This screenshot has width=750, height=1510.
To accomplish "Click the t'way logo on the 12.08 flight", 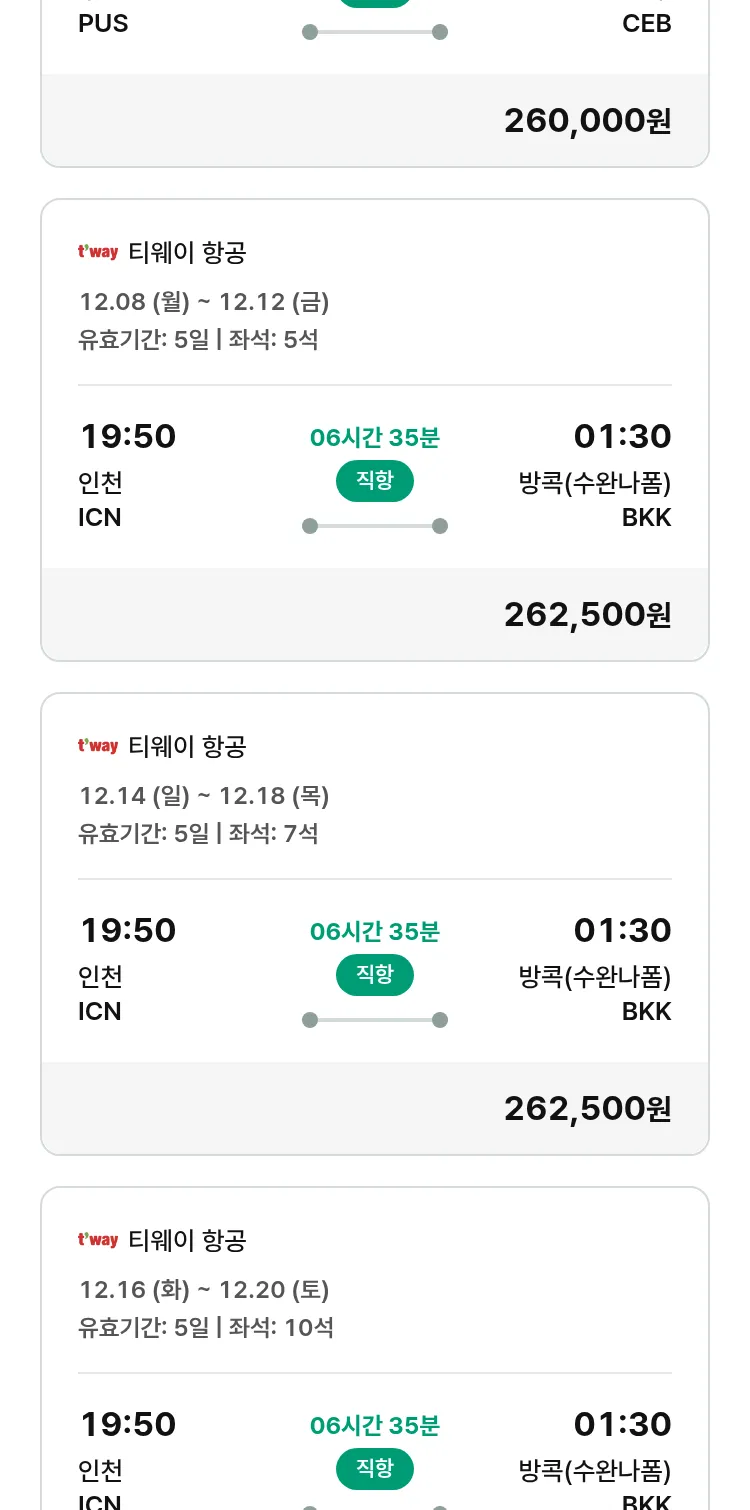I will click(98, 252).
